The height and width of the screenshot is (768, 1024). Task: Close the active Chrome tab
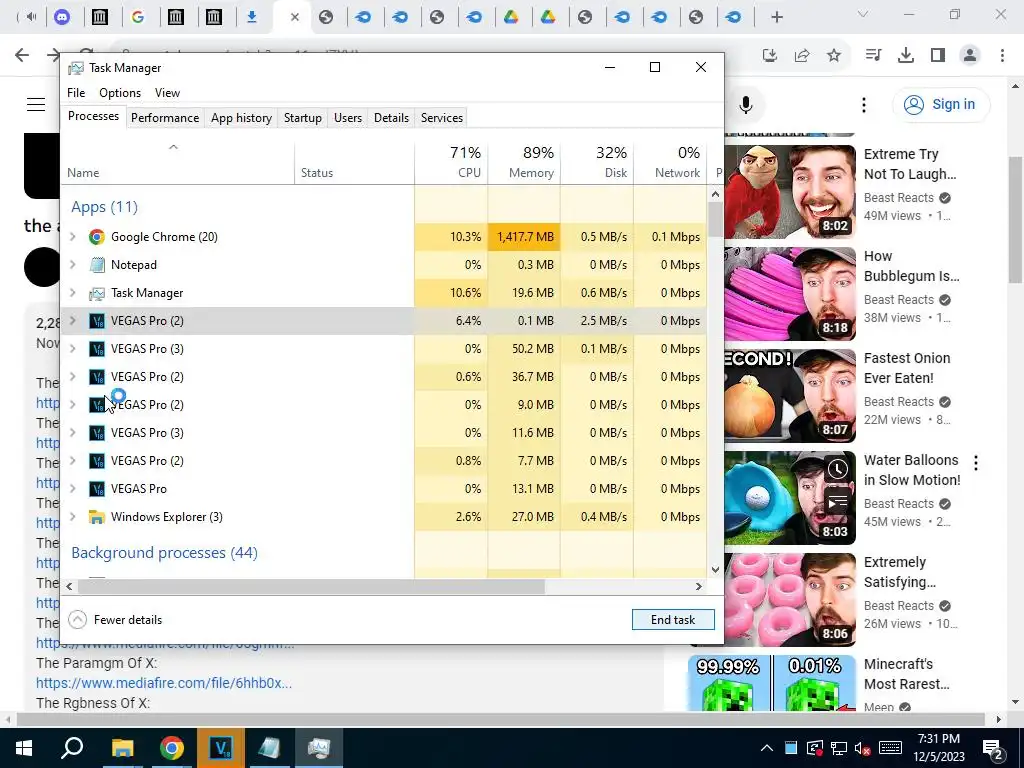[295, 18]
